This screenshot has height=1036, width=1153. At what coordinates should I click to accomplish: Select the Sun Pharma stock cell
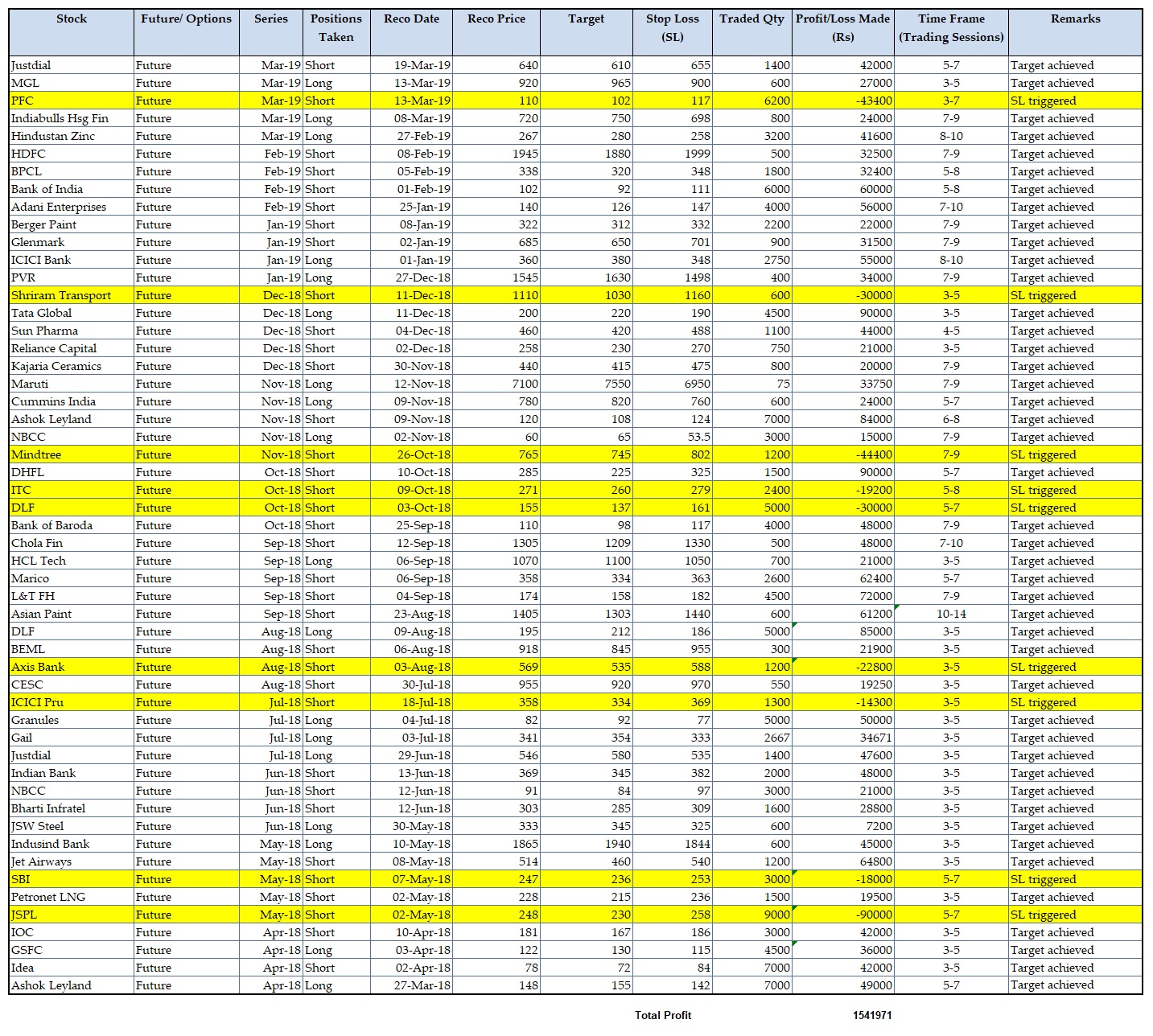(72, 331)
